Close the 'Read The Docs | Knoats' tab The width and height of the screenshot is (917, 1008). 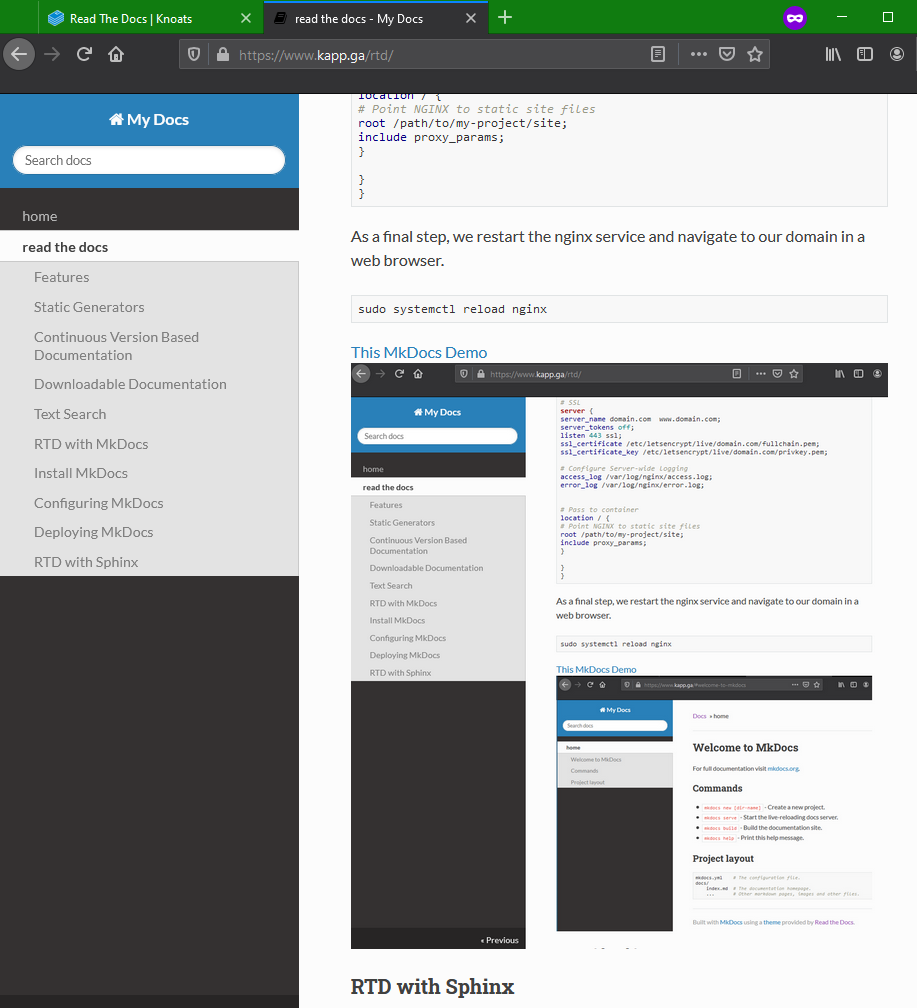pyautogui.click(x=246, y=19)
